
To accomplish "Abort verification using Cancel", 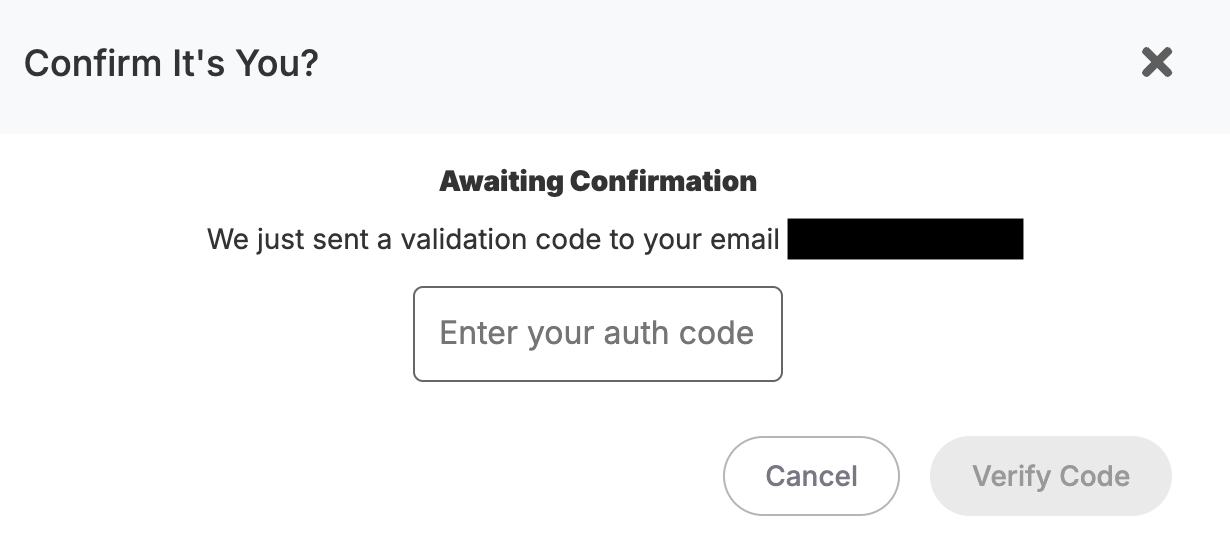I will [811, 476].
